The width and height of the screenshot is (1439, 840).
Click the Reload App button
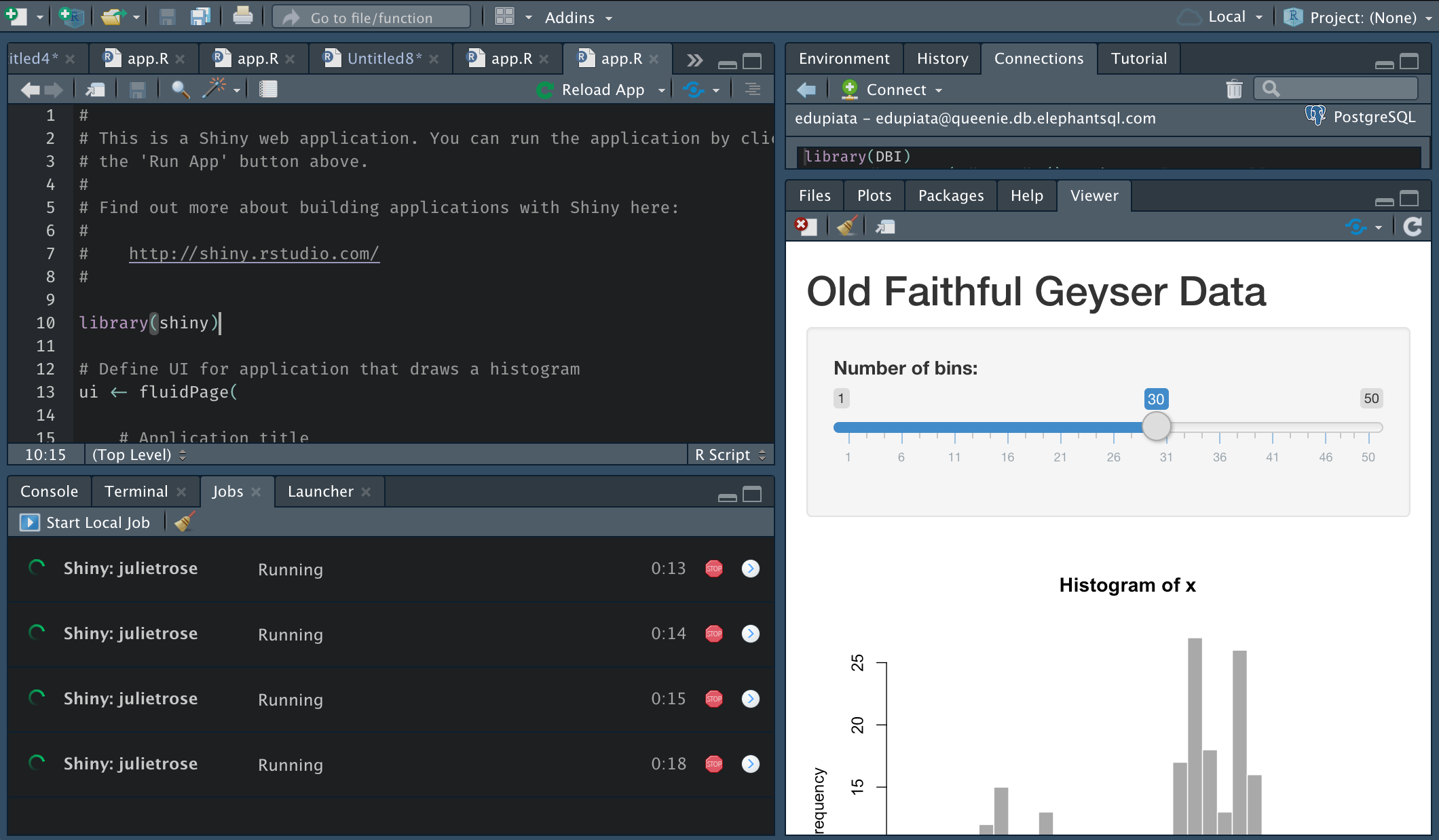click(591, 90)
